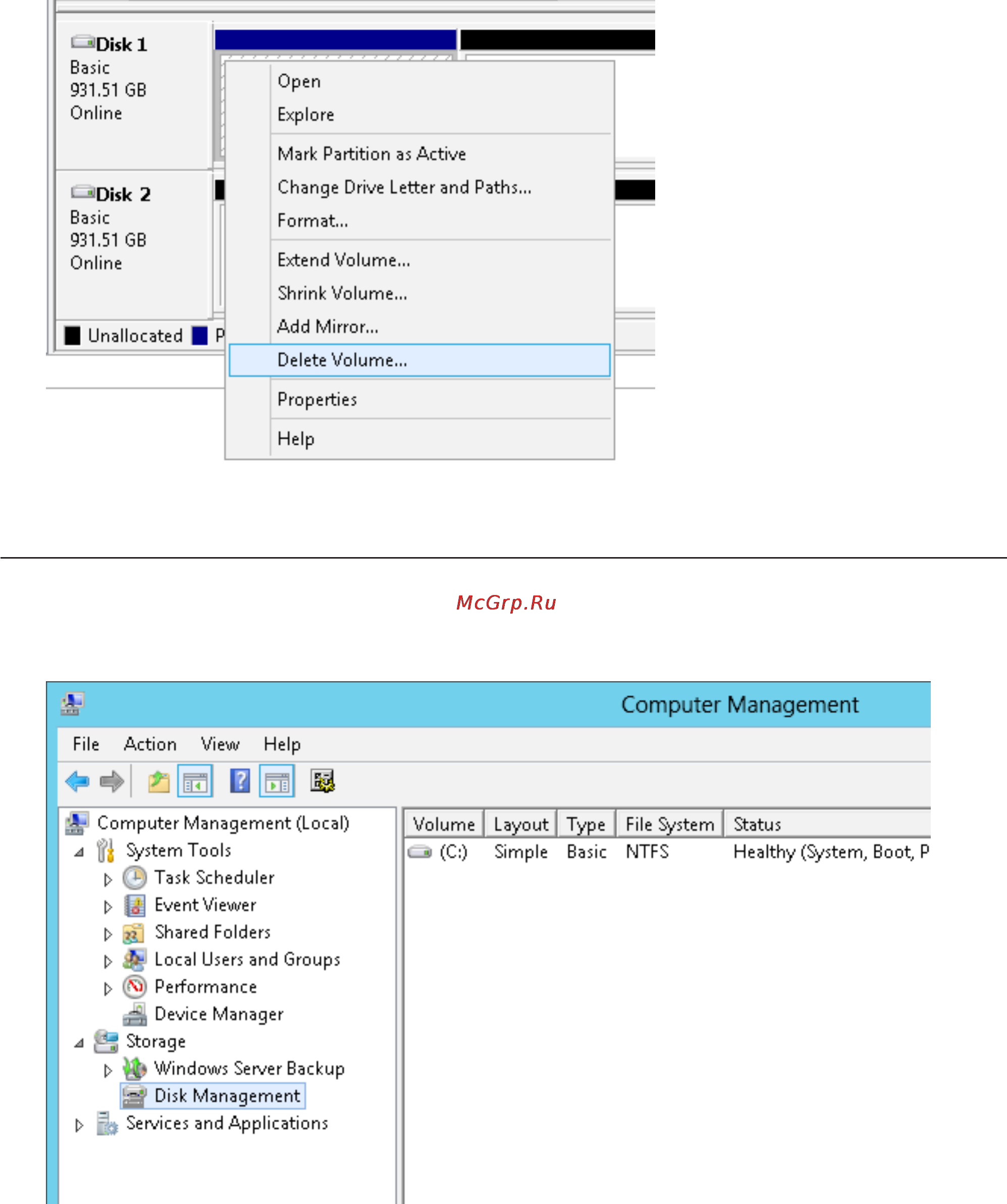Viewport: 1007px width, 1204px height.
Task: Open the Help menu in menu bar
Action: [x=282, y=744]
